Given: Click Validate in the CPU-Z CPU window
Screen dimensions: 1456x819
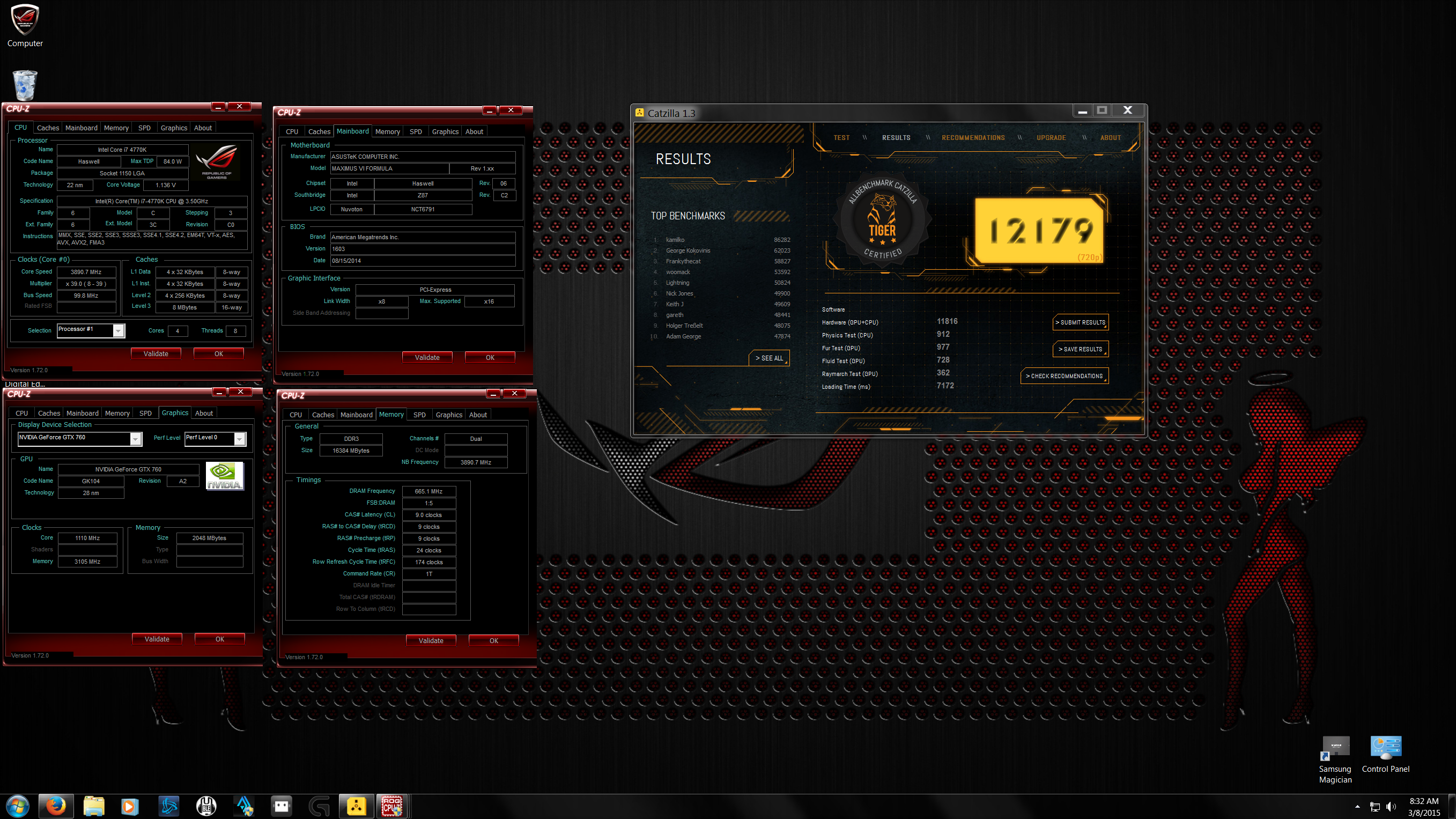Looking at the screenshot, I should 156,354.
